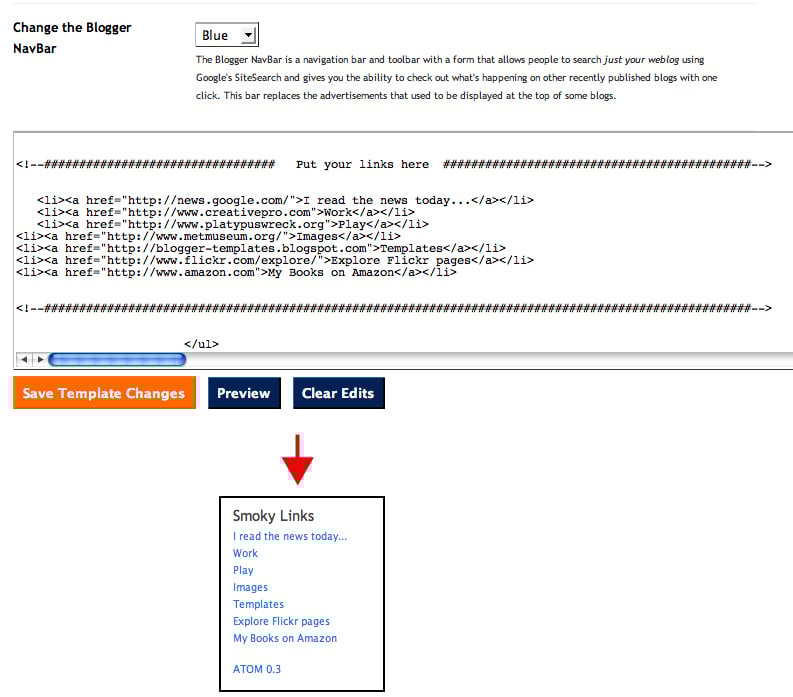Visit the Images link
Screen dimensions: 793x697
[250, 587]
